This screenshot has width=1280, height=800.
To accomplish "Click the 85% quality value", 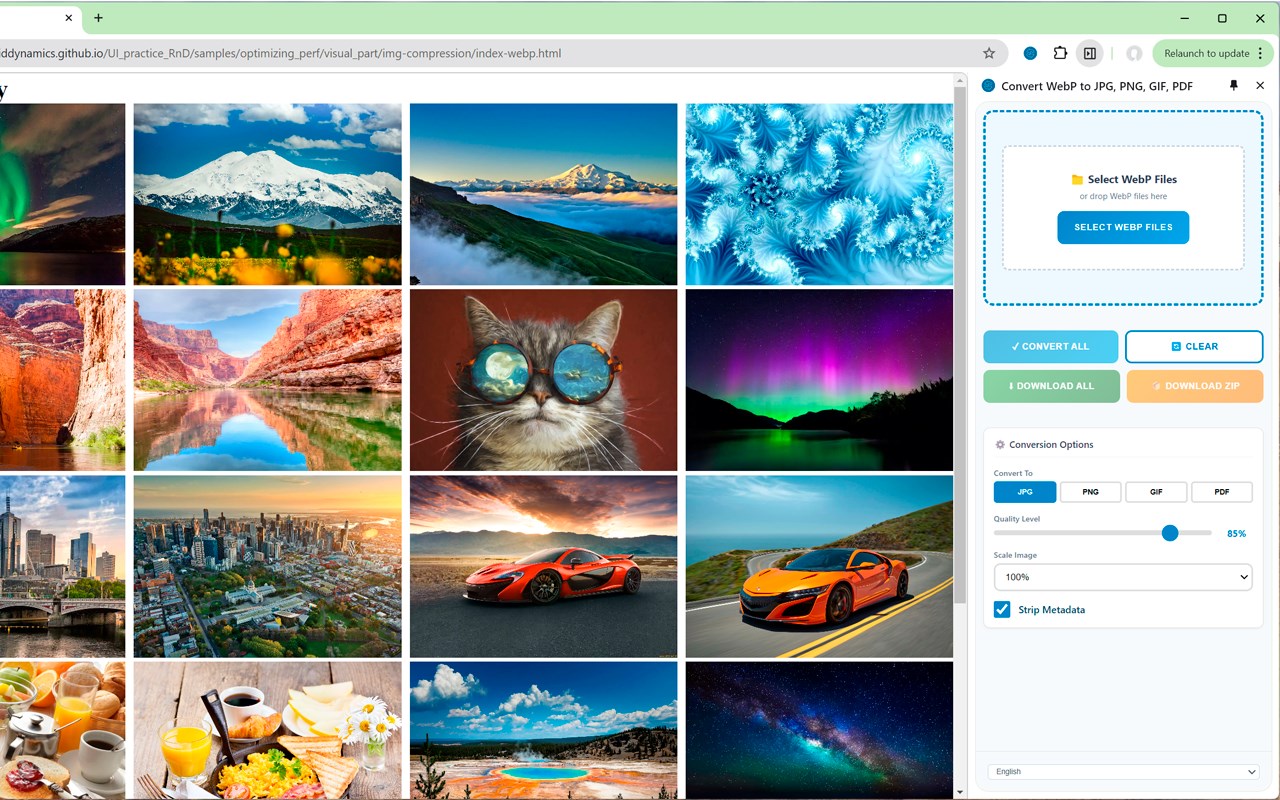I will pos(1236,534).
